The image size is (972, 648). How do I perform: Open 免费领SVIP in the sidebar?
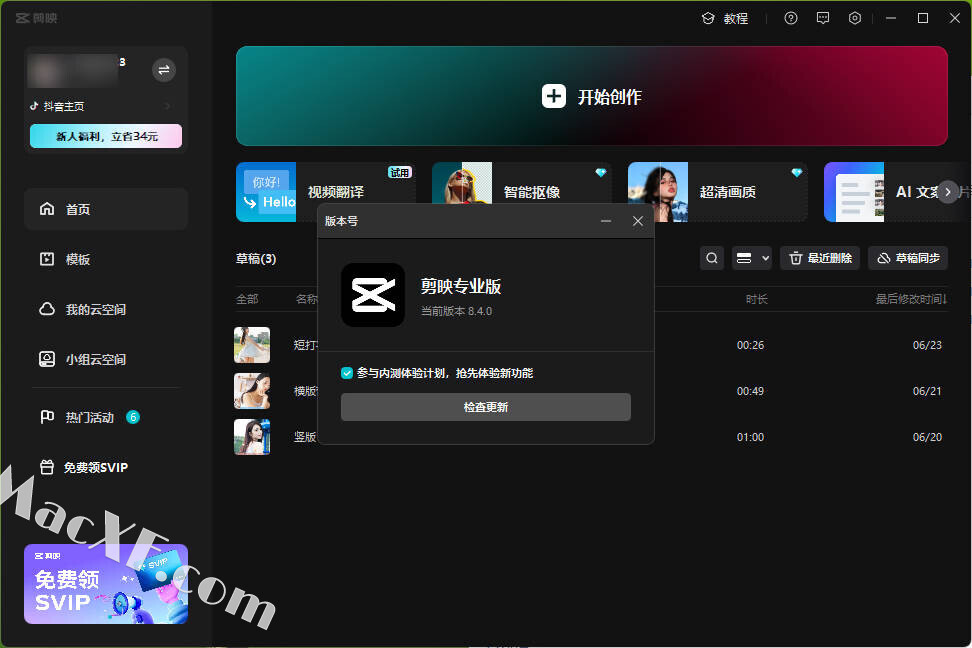coord(106,468)
